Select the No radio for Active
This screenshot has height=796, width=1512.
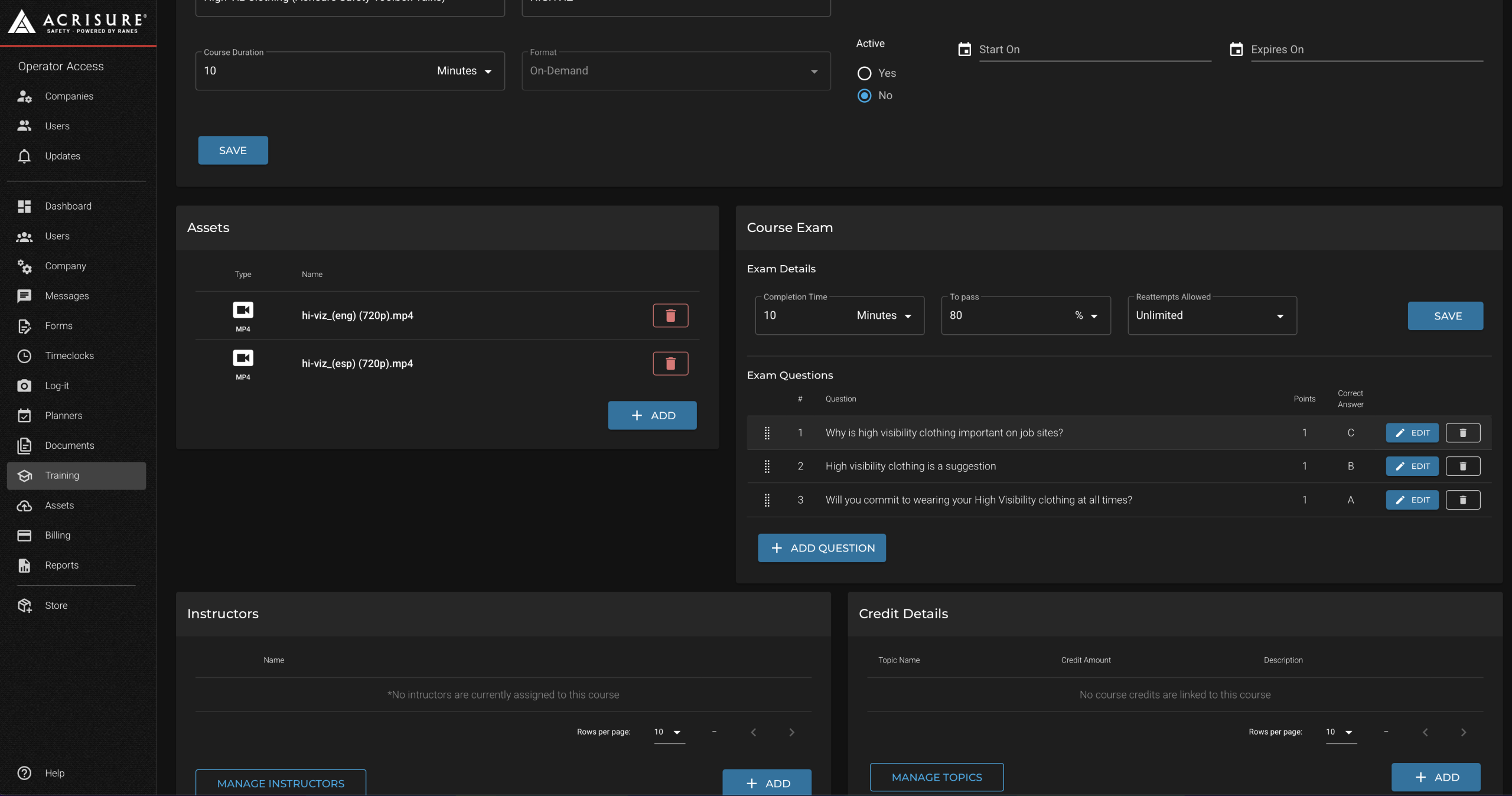[x=864, y=96]
